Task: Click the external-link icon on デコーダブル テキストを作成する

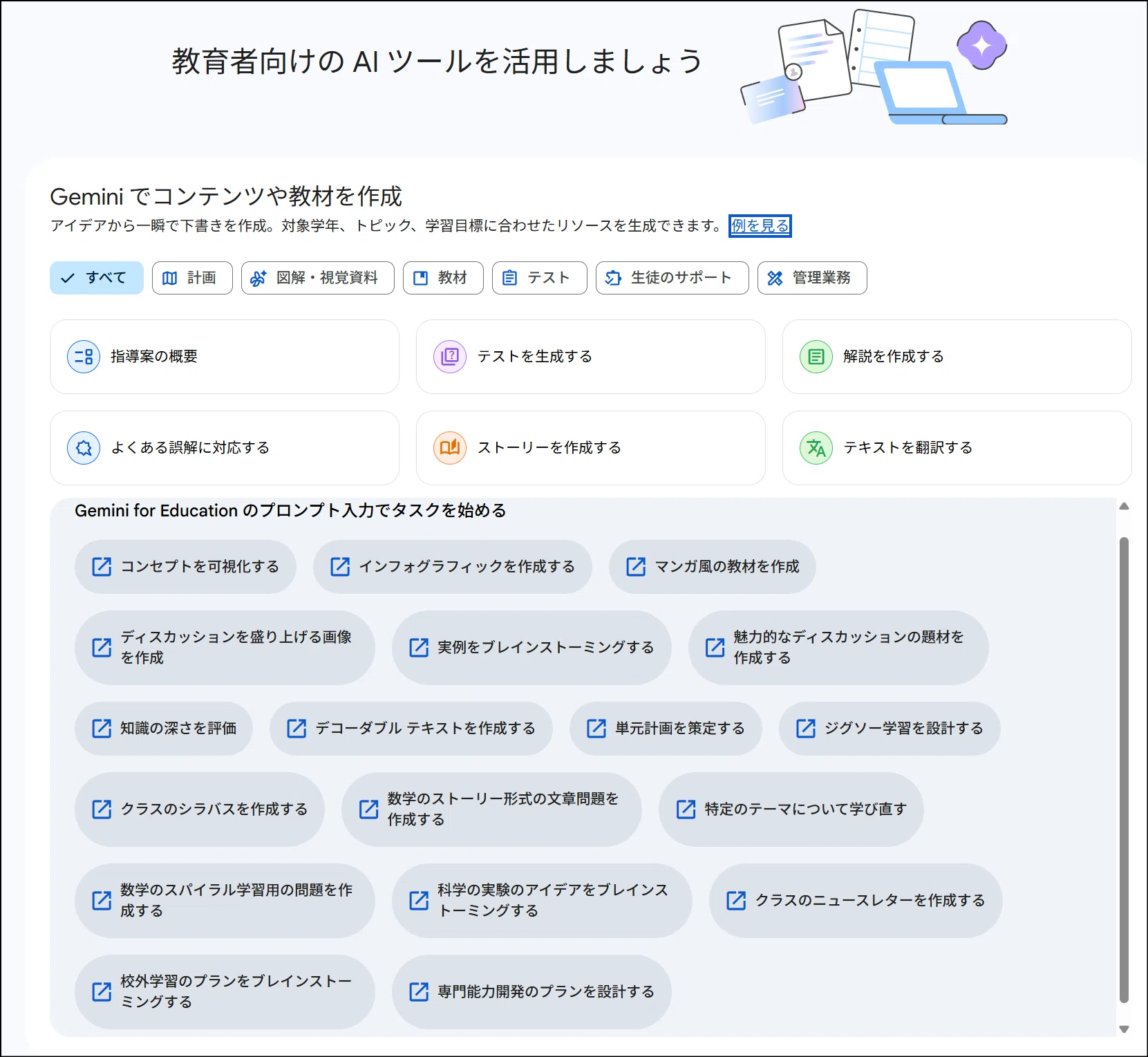Action: pos(297,729)
